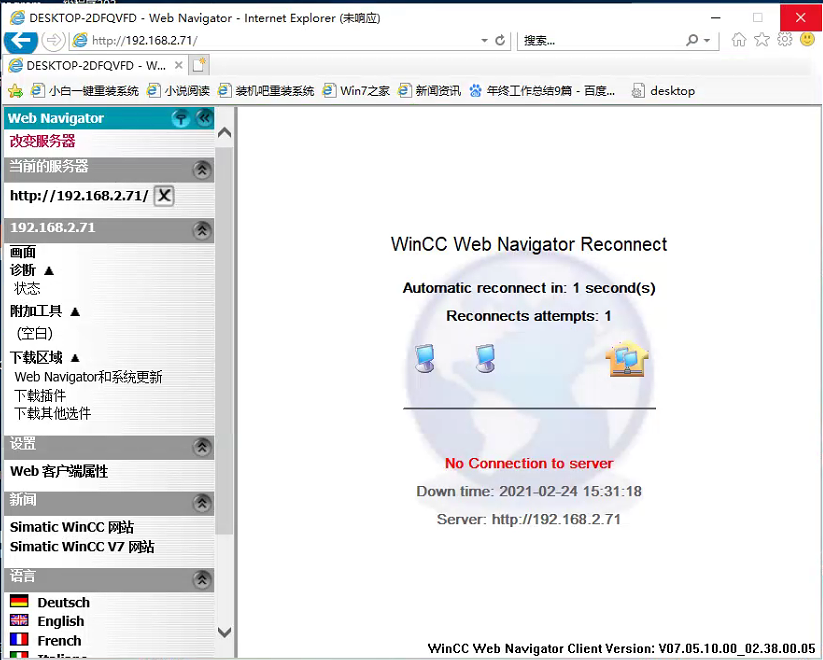Click the German flag icon
Screen dimensions: 823x660
coord(19,602)
